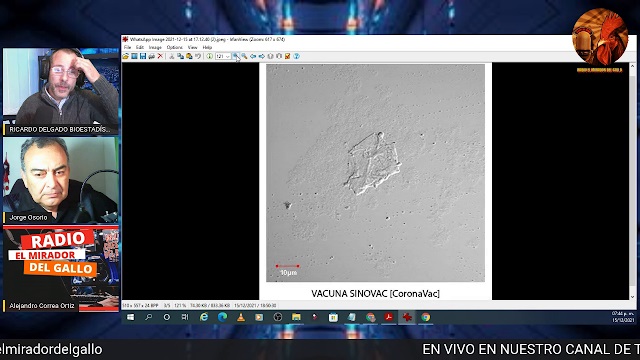Click the Next page toolbar icon

click(x=279, y=56)
